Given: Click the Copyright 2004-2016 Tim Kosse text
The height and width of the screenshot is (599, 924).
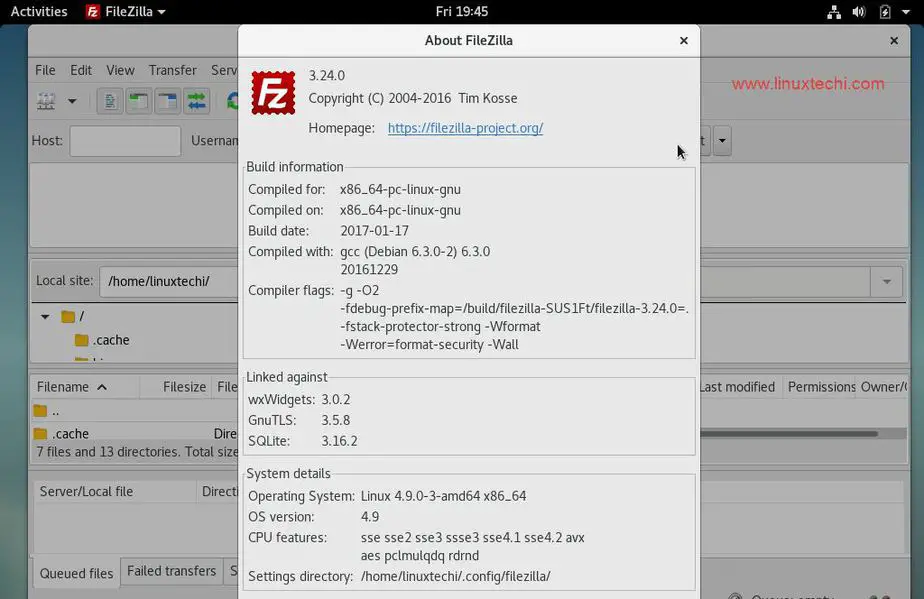Looking at the screenshot, I should [x=412, y=98].
